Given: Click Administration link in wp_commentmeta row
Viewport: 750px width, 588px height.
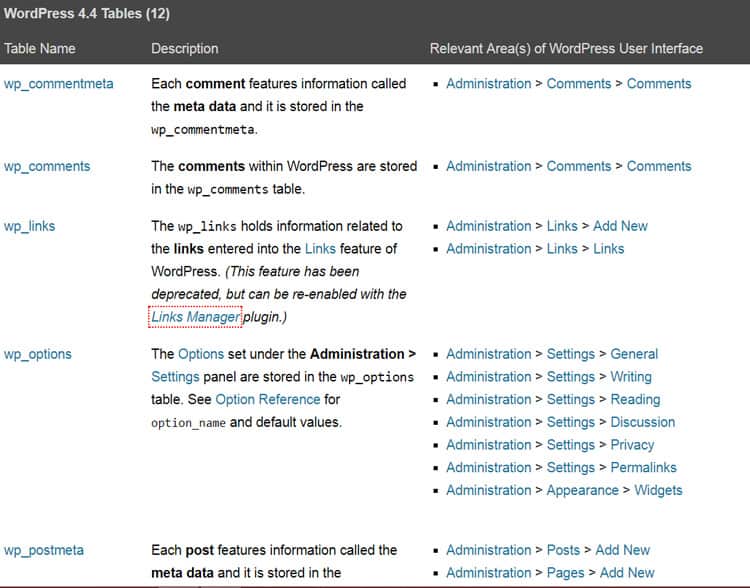Looking at the screenshot, I should [x=489, y=84].
